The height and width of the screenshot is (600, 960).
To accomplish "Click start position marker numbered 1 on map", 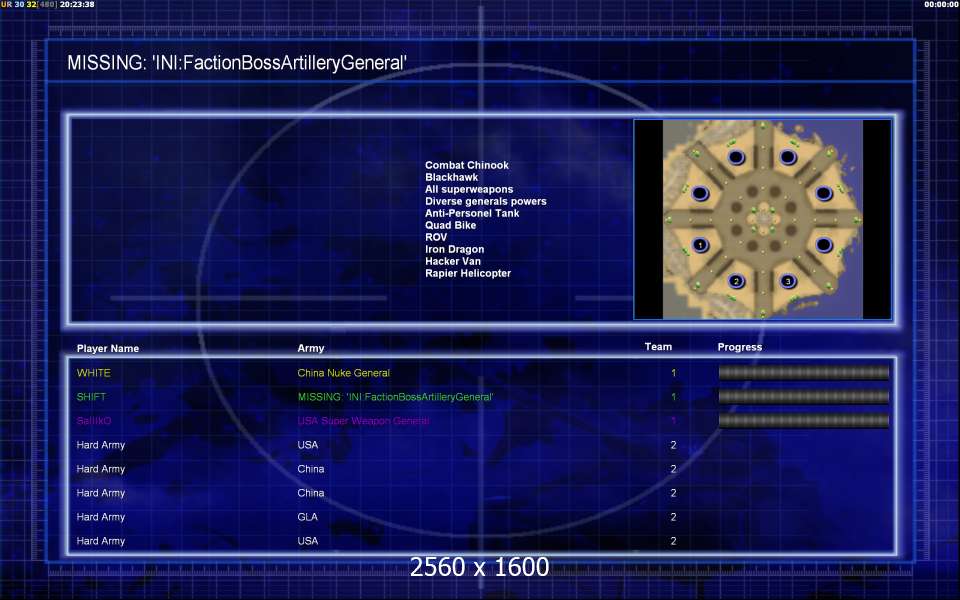I will [700, 245].
